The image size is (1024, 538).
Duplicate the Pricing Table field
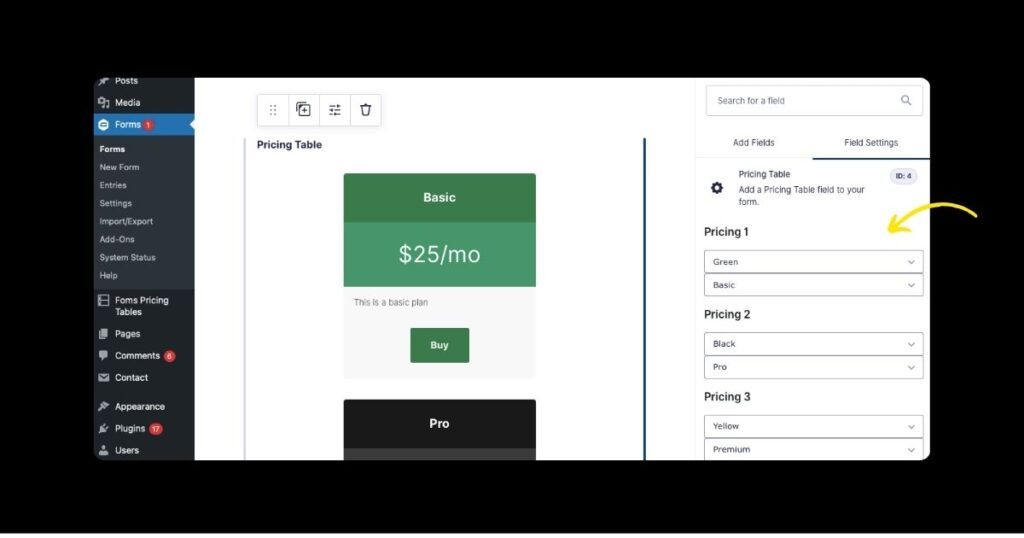coord(303,110)
